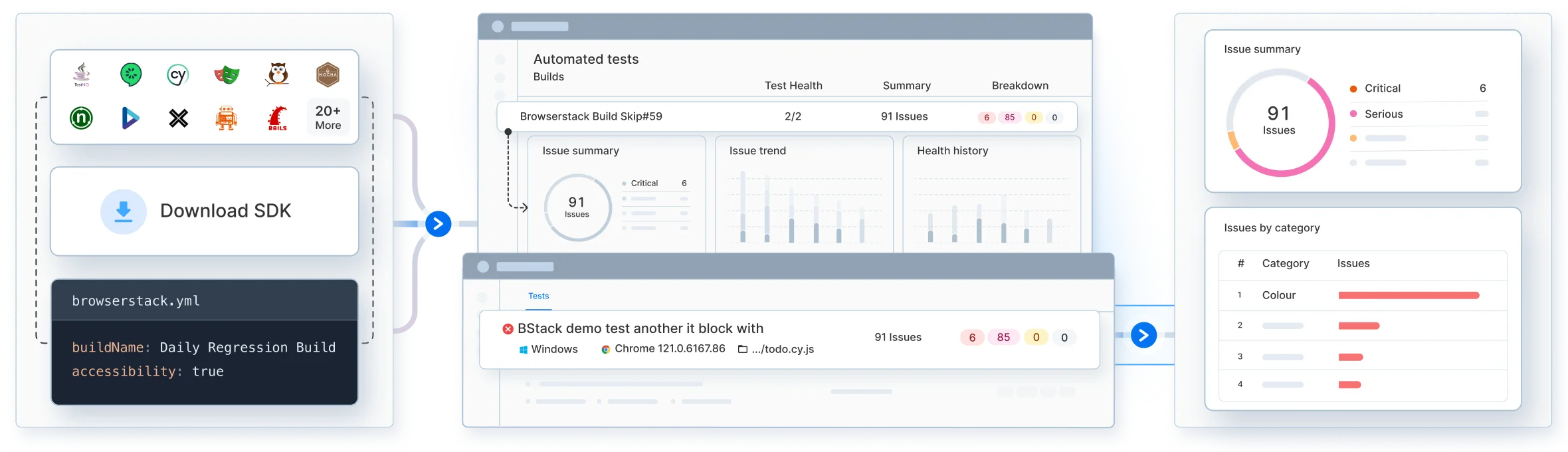
Task: Click the Download SDK button
Action: (205, 211)
